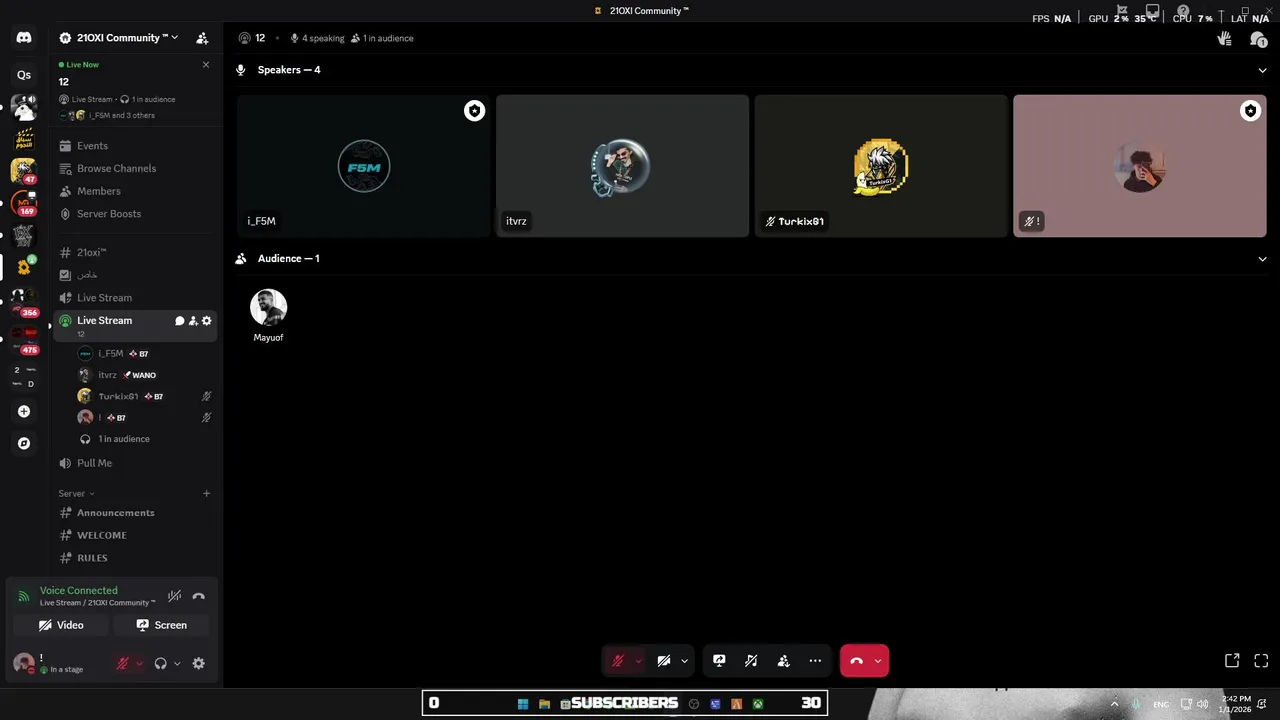The height and width of the screenshot is (720, 1280).
Task: Toggle camera in bottom control bar
Action: click(663, 661)
